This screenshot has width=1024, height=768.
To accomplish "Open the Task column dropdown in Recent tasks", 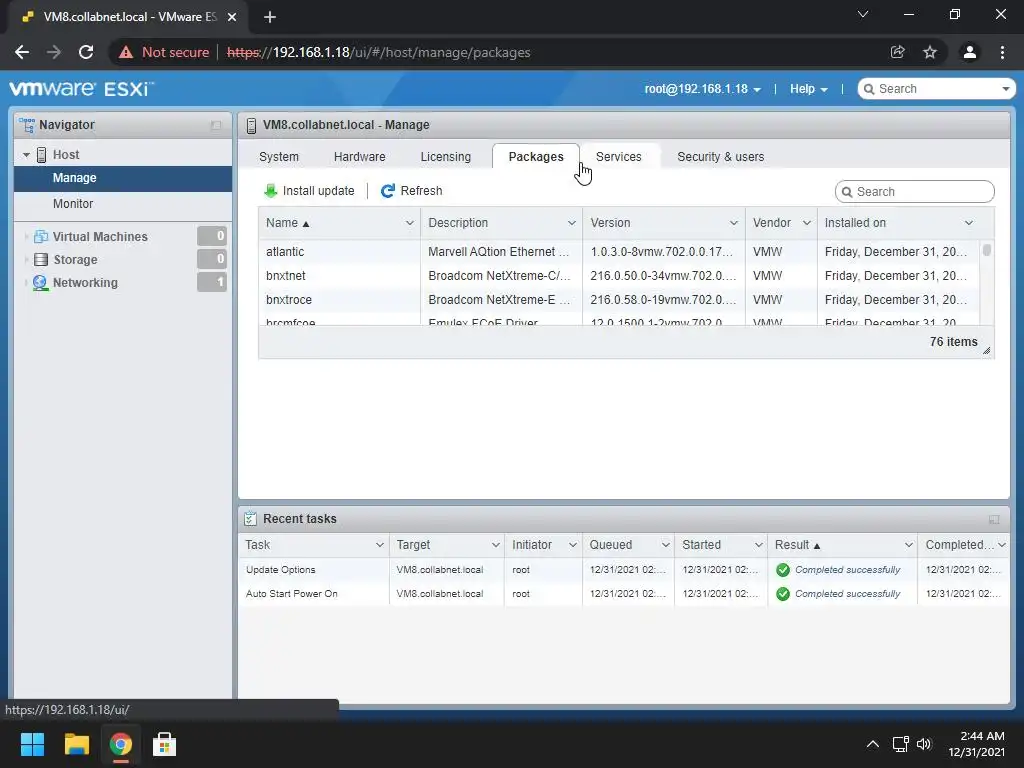I will 379,545.
